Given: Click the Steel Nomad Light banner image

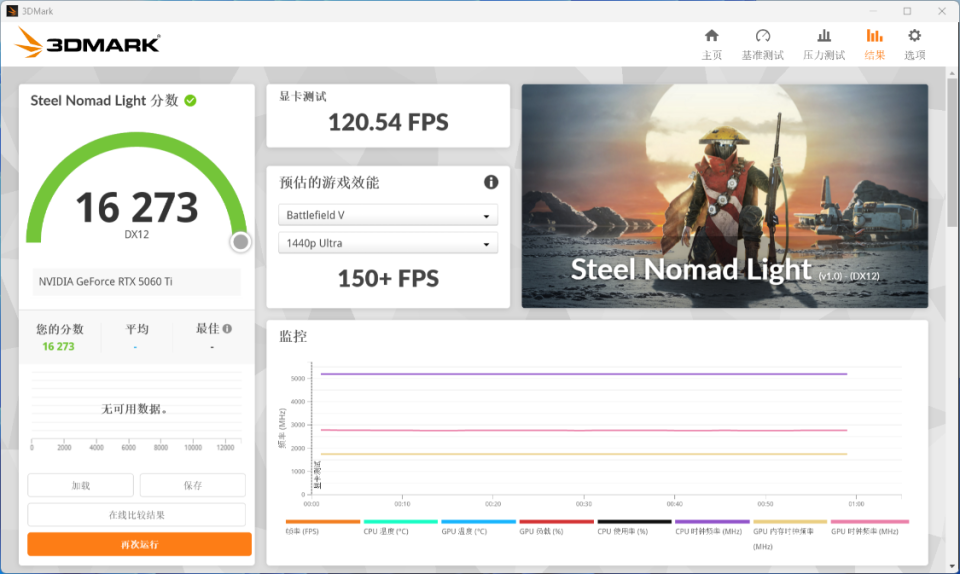Looking at the screenshot, I should (x=724, y=196).
